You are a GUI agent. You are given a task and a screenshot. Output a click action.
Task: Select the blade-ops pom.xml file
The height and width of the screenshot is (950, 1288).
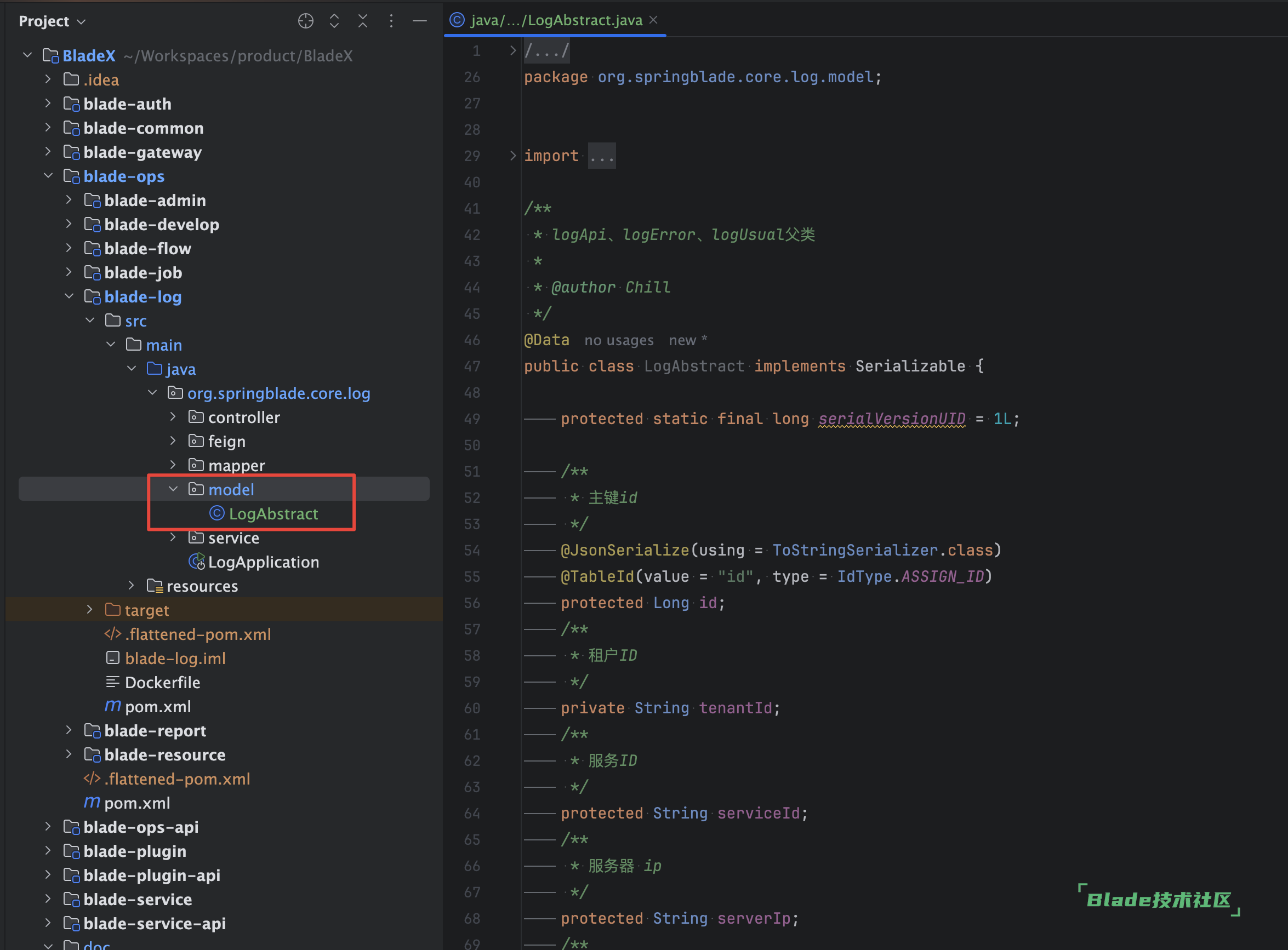[x=127, y=803]
